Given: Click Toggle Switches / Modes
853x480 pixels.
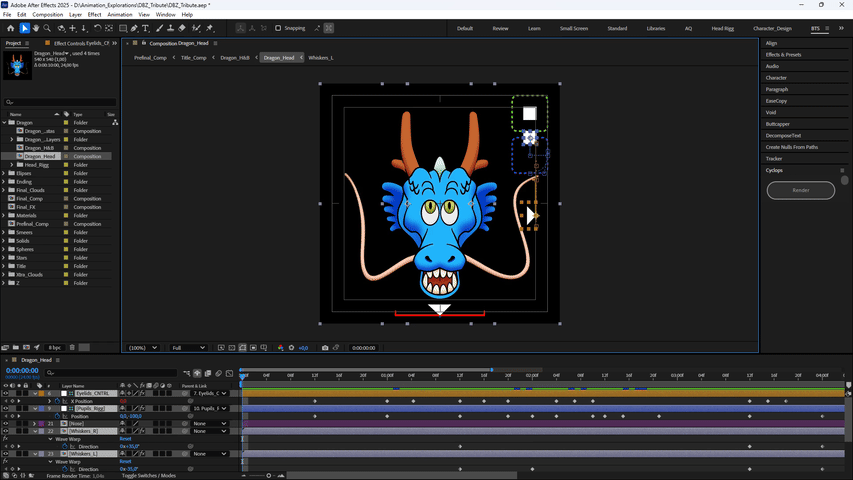Looking at the screenshot, I should point(149,476).
